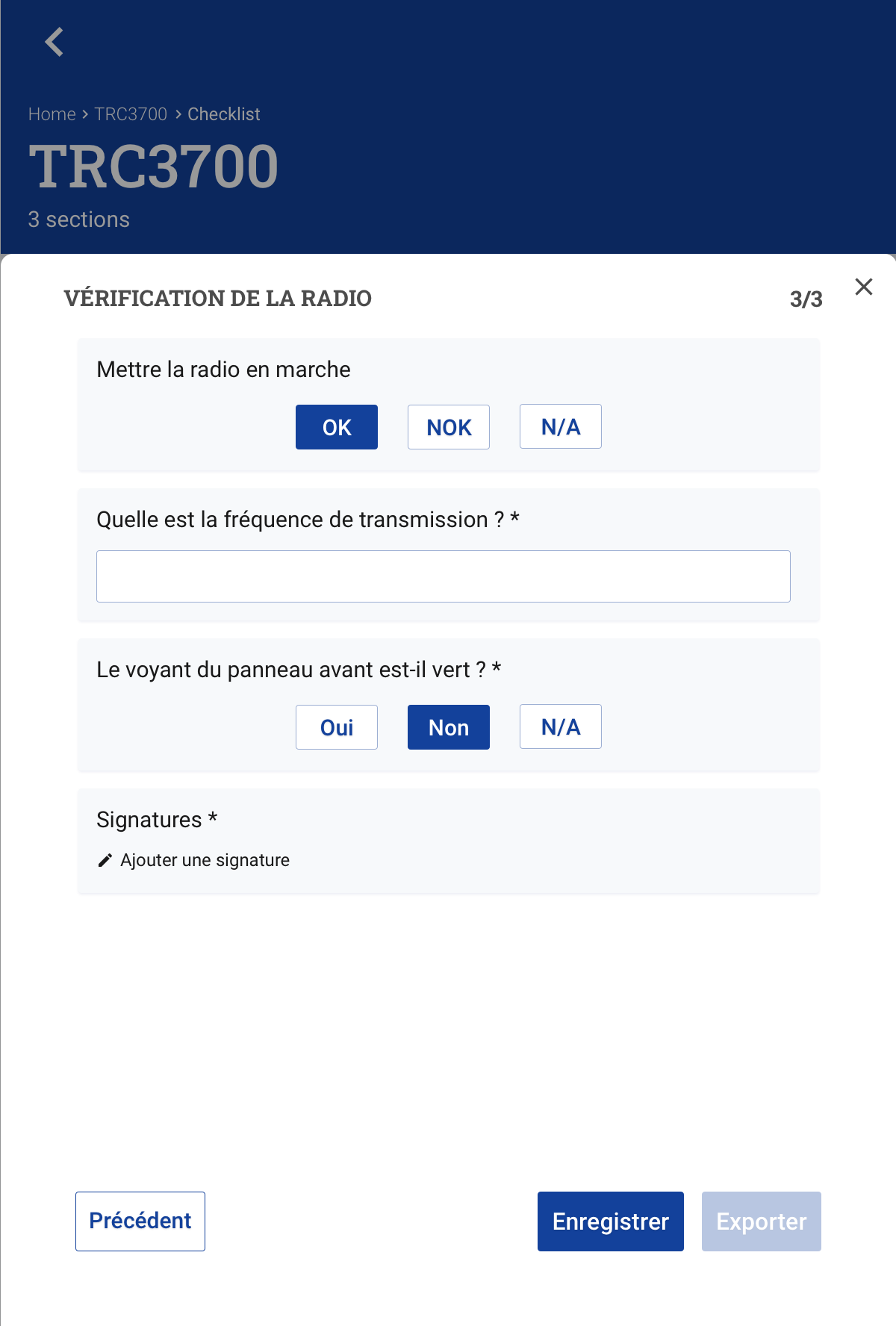Image resolution: width=896 pixels, height=1326 pixels.
Task: Choose Non for green indicator light
Action: click(x=449, y=727)
